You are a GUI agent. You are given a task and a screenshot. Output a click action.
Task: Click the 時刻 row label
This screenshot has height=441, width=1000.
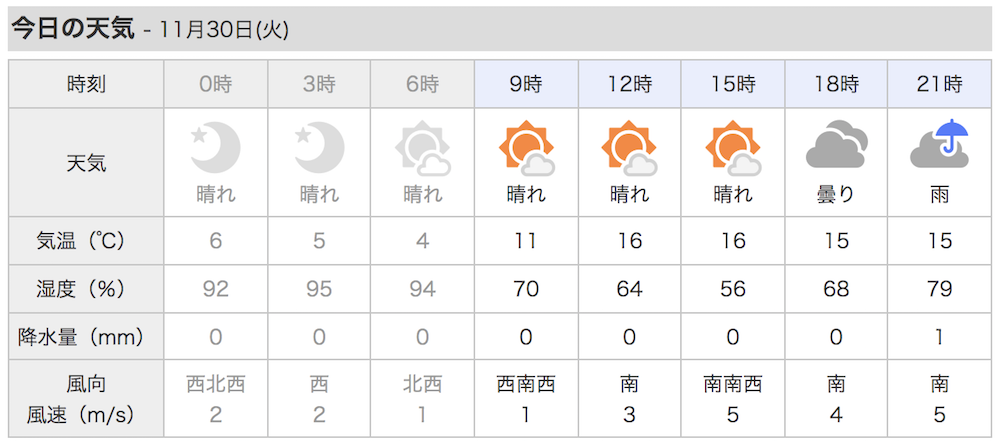point(86,84)
